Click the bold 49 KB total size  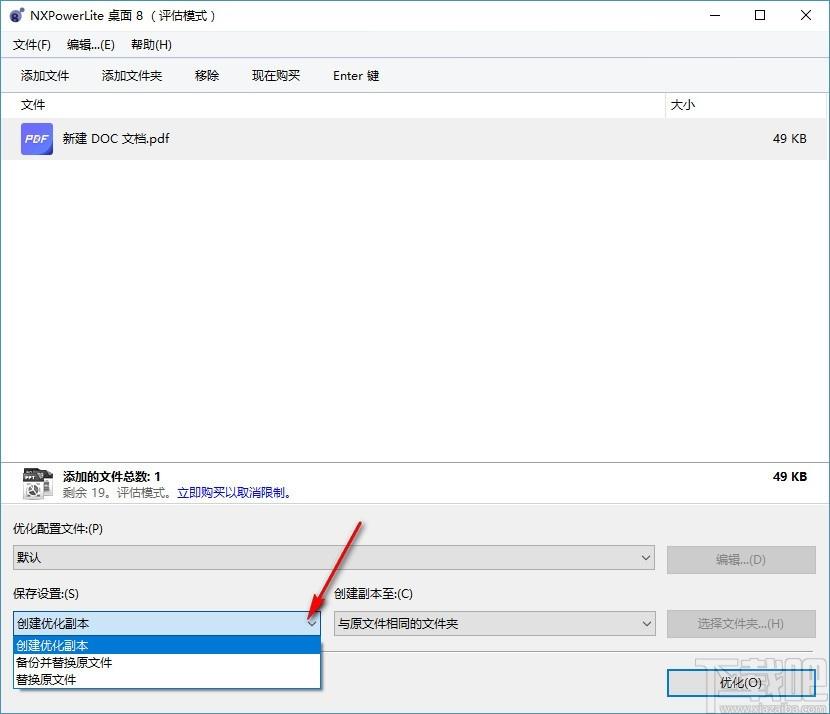pos(790,476)
